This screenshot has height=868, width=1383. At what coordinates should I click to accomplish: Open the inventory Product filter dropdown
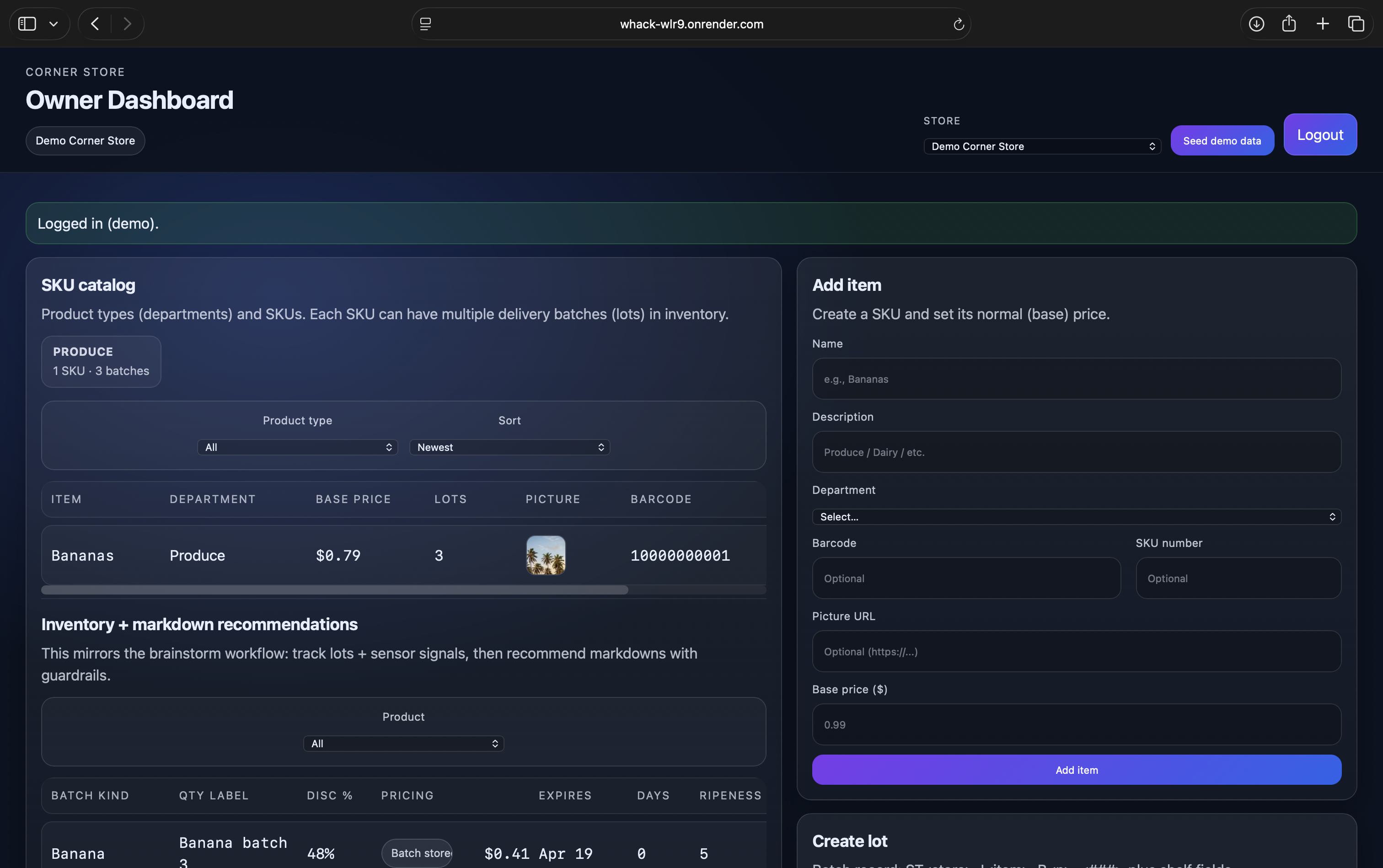coord(403,744)
